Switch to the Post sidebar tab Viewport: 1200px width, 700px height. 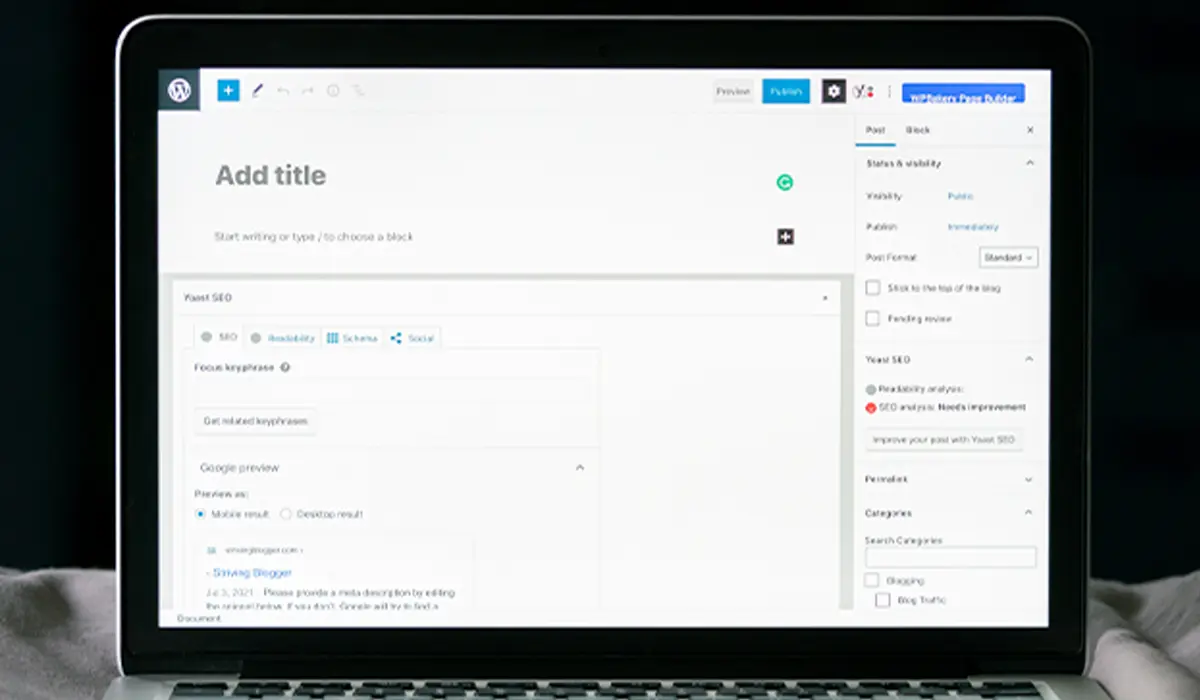tap(875, 130)
